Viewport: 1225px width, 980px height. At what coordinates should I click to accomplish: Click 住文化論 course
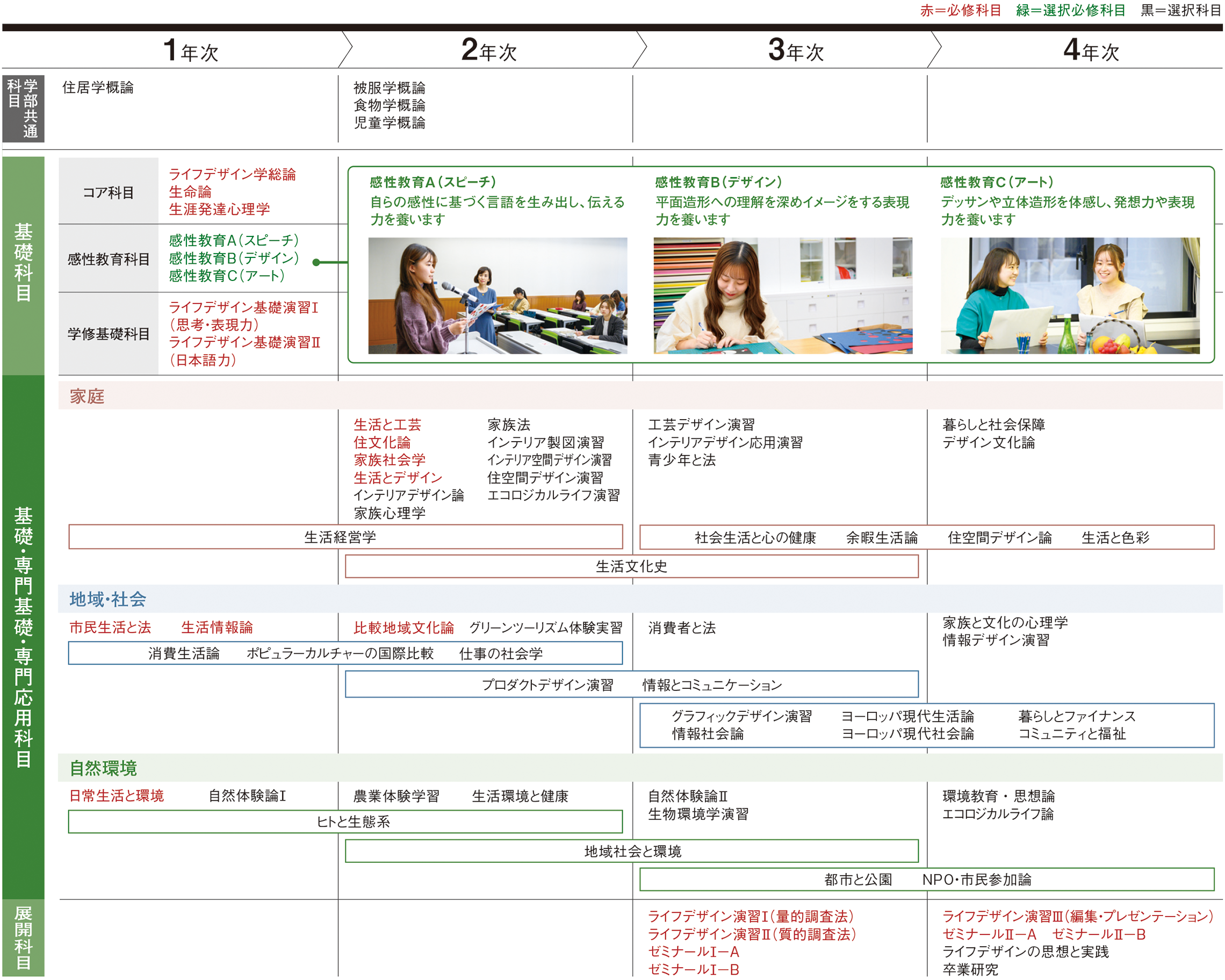tap(382, 442)
